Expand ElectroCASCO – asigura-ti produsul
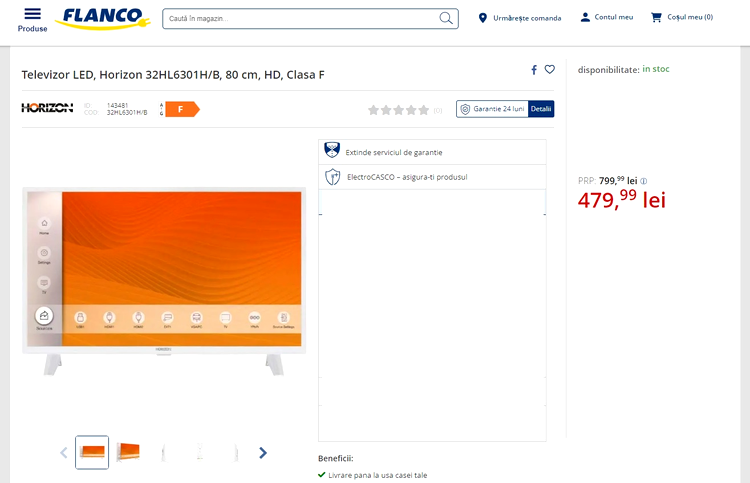 [432, 177]
